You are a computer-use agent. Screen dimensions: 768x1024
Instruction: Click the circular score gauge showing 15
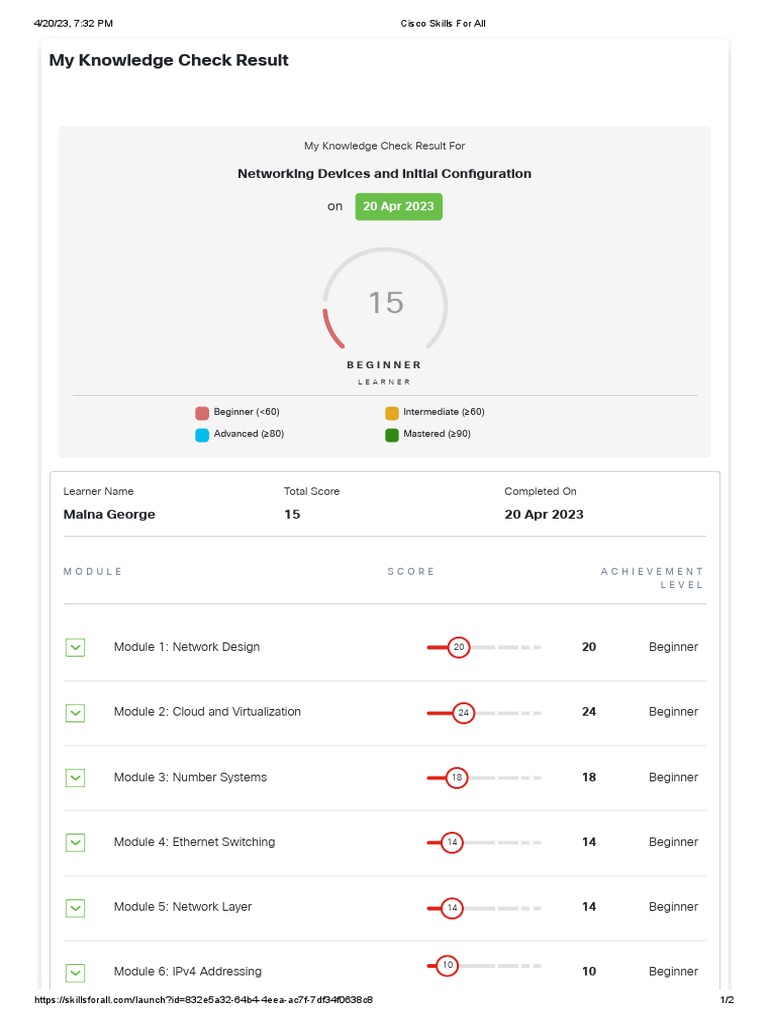385,302
